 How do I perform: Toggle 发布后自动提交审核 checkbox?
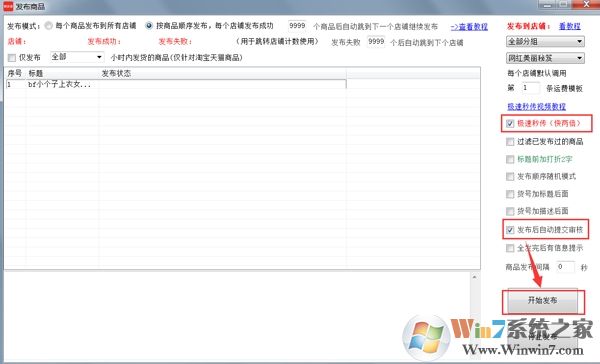510,230
